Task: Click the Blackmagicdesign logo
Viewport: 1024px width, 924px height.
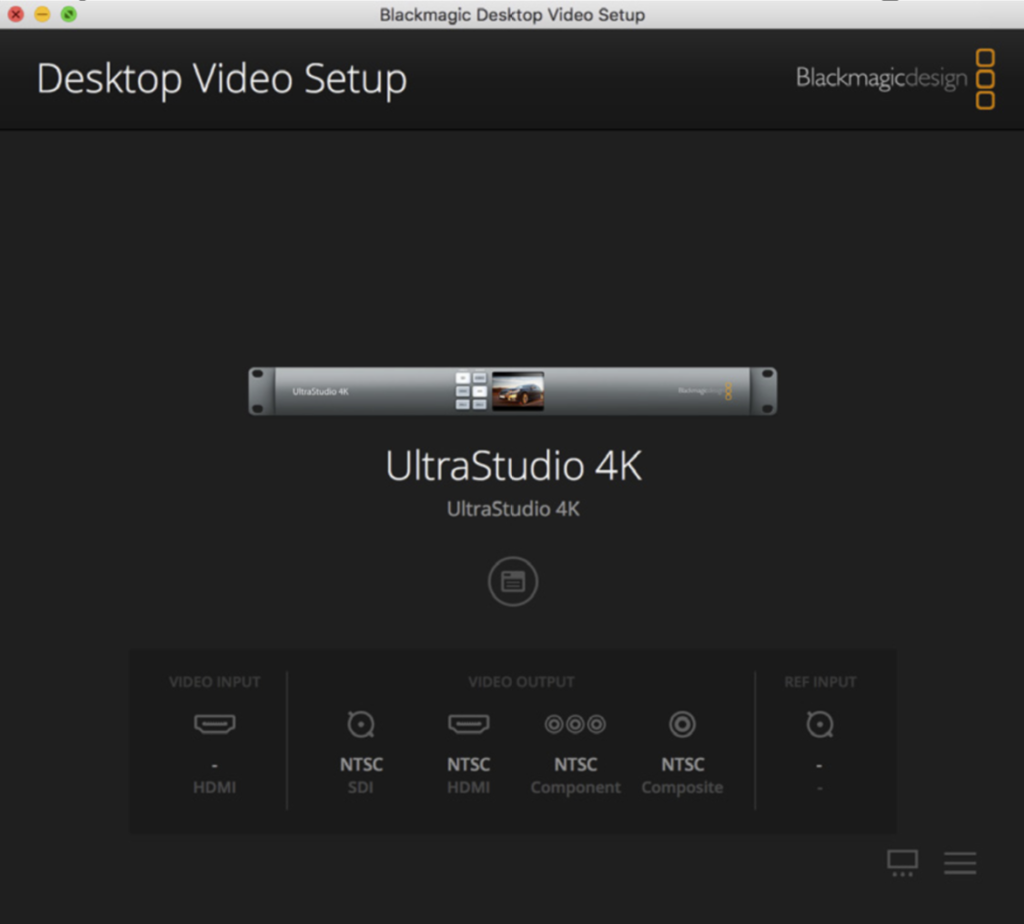Action: tap(895, 78)
